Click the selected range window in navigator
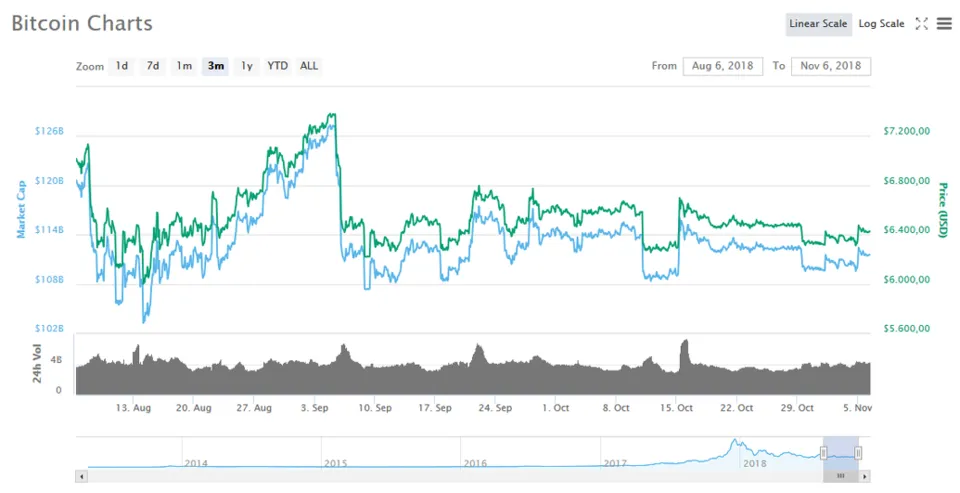This screenshot has height=493, width=960. coord(841,453)
